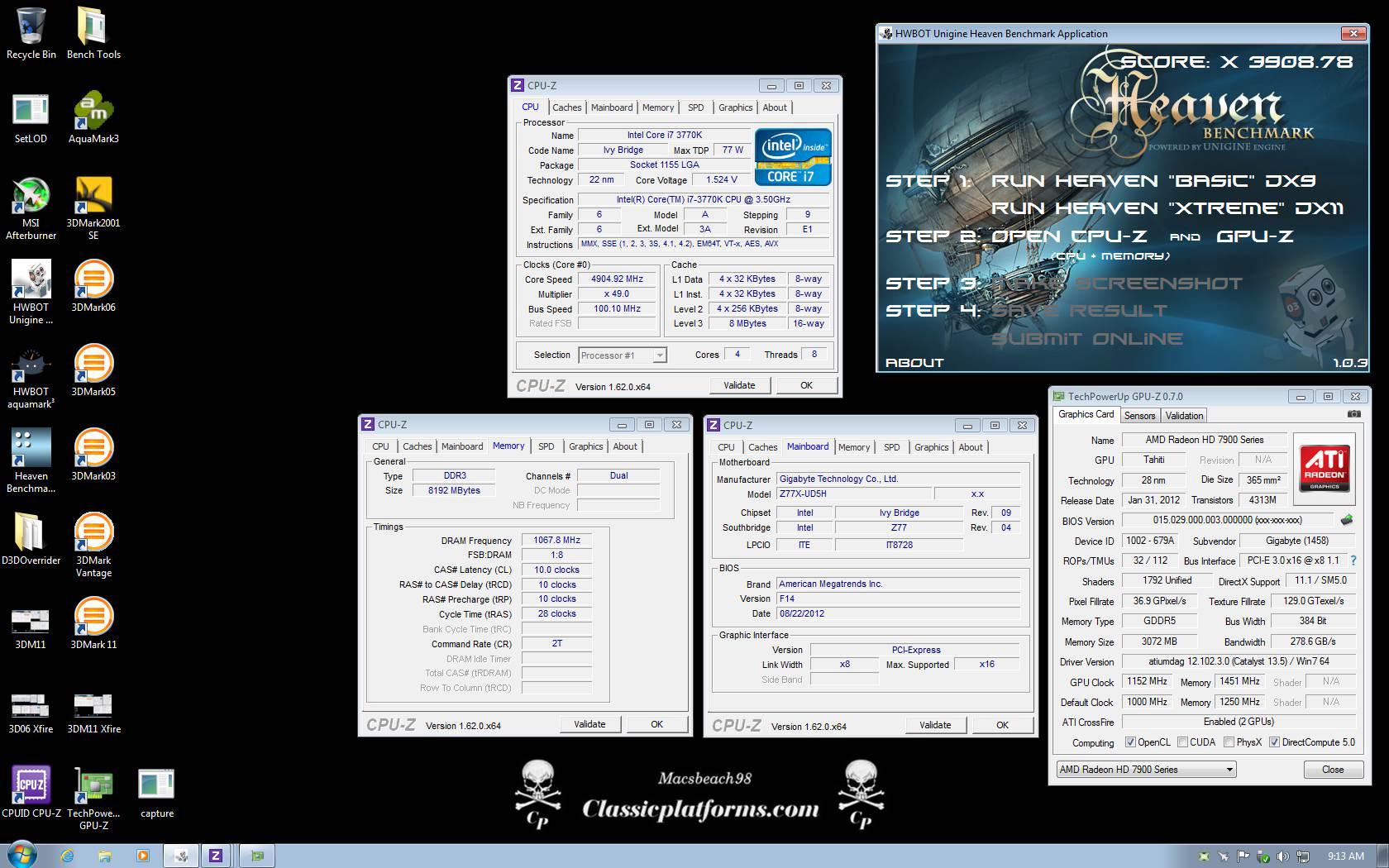Screen dimensions: 1389x868
Task: Click Validate in the CPU-Z processor window
Action: coord(739,385)
